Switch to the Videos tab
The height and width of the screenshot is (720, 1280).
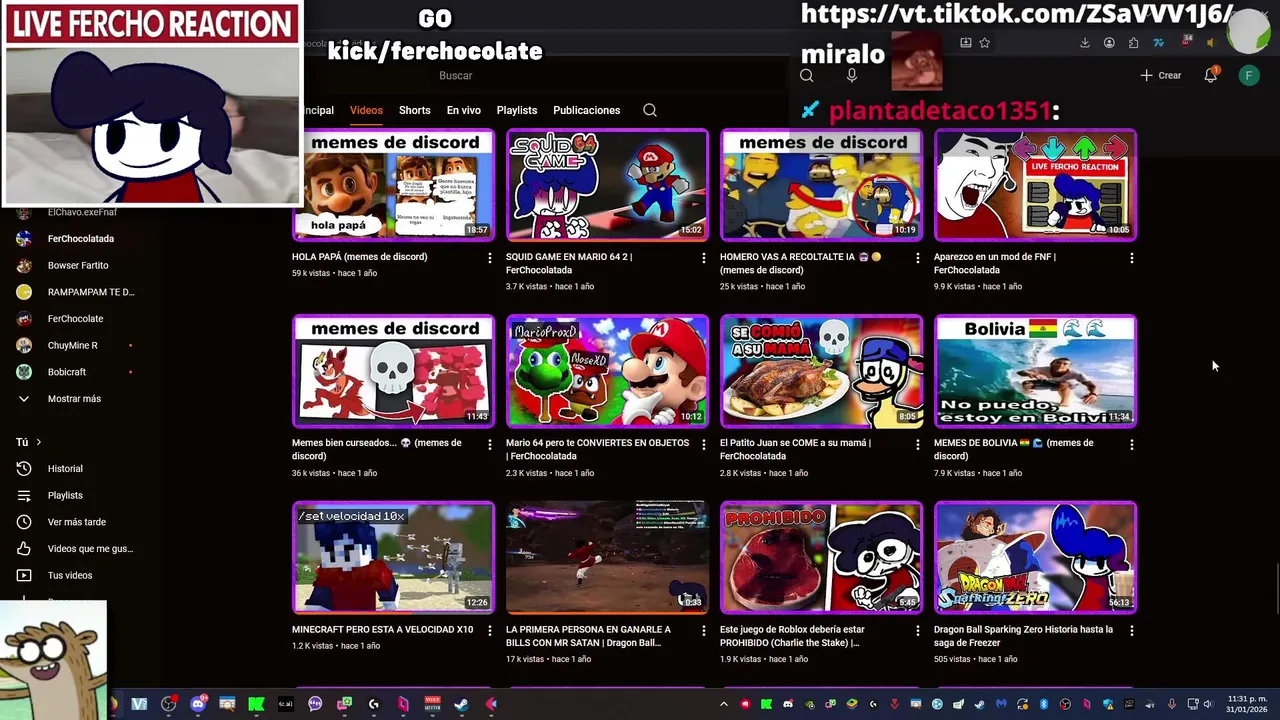[366, 110]
